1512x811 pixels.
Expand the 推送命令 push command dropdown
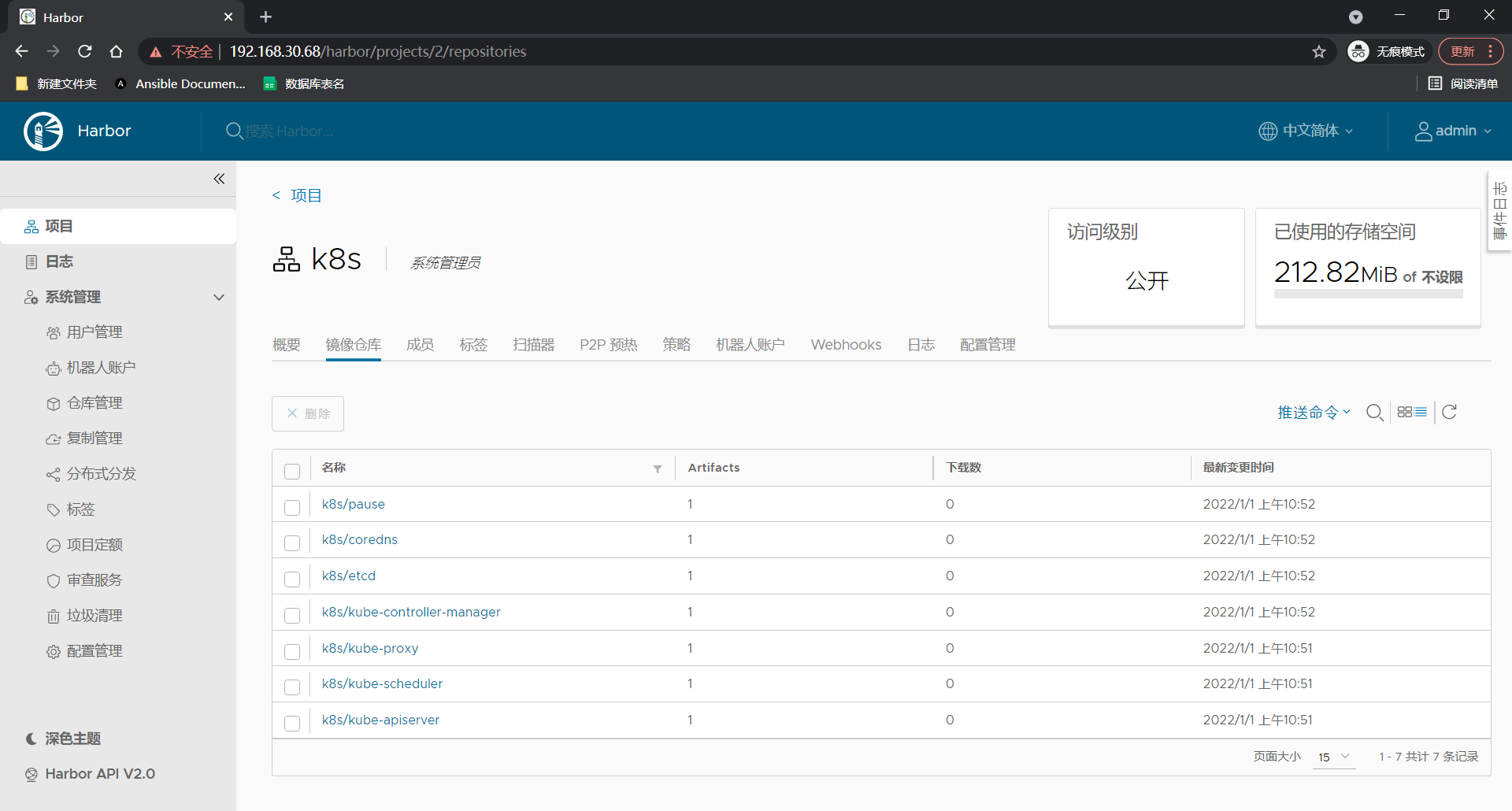click(1314, 412)
